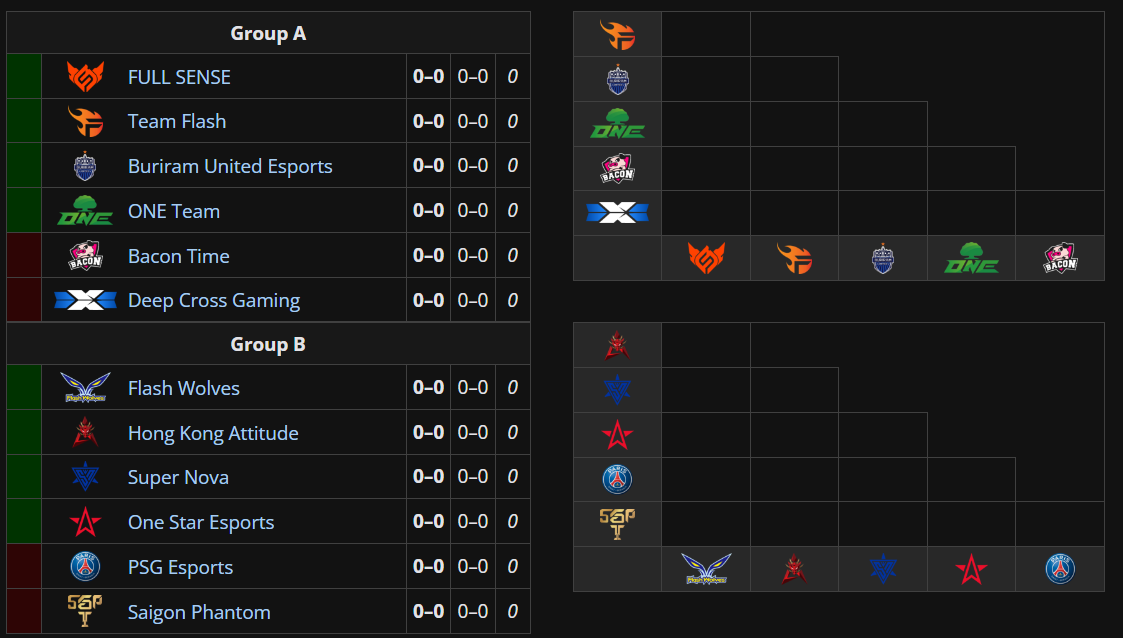
Task: Open Flash Wolves logo in Group B standings
Action: pos(85,388)
